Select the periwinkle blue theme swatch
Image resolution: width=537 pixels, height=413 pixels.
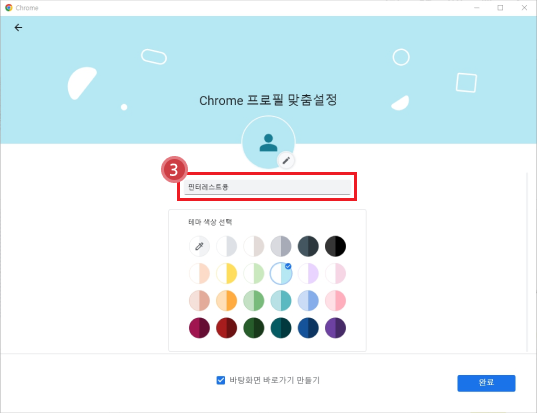[308, 301]
